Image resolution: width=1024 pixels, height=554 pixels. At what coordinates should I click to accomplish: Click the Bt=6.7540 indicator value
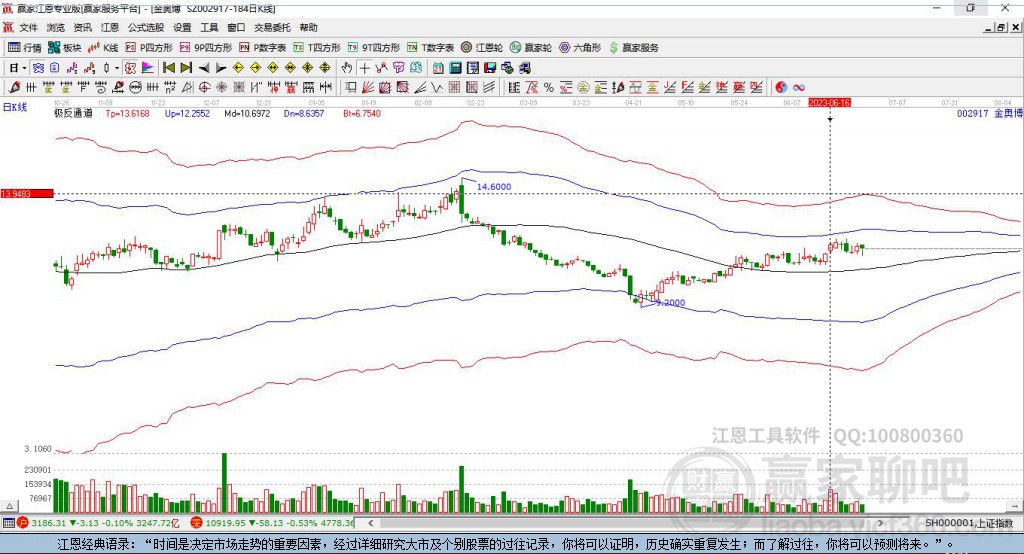362,113
